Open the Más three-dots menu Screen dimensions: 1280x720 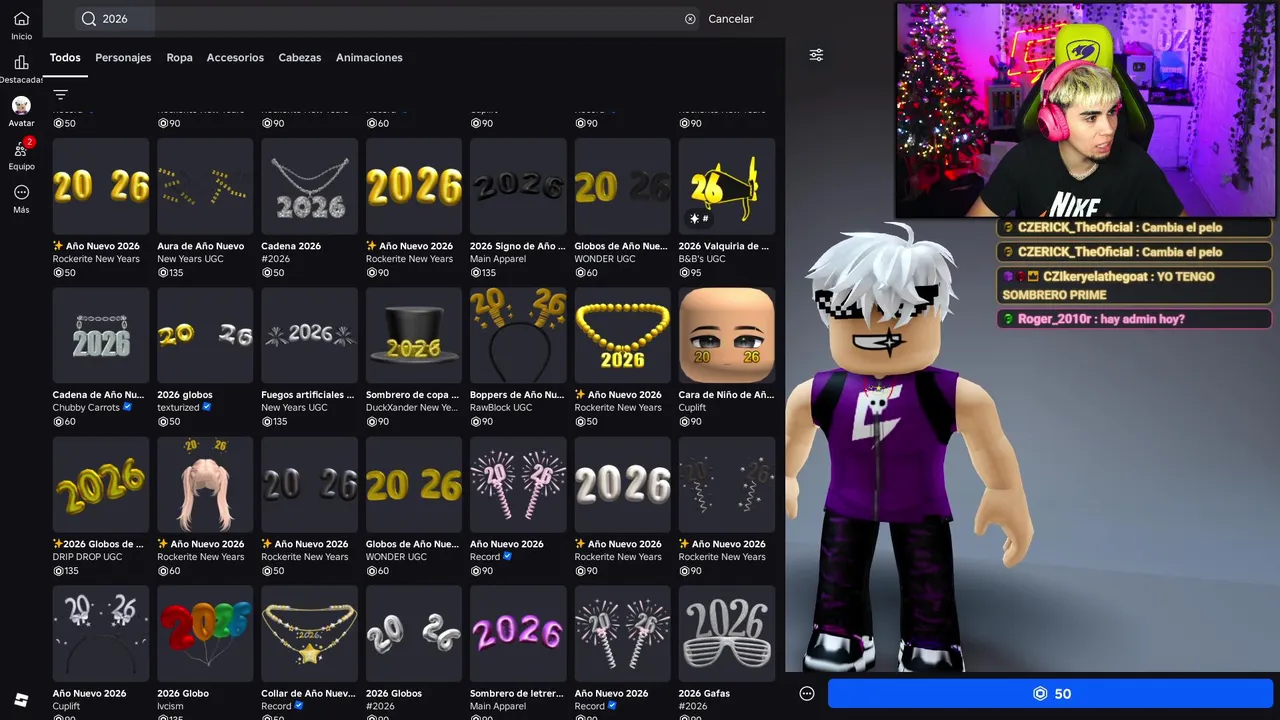click(21, 192)
